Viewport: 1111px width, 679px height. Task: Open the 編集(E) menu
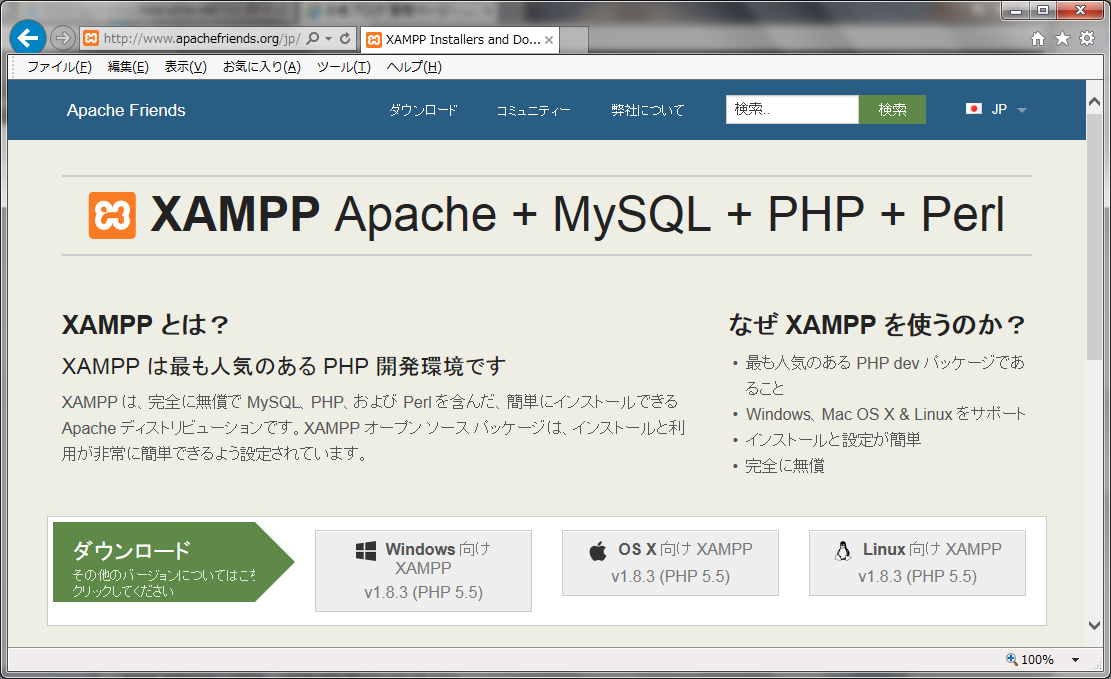click(x=128, y=67)
